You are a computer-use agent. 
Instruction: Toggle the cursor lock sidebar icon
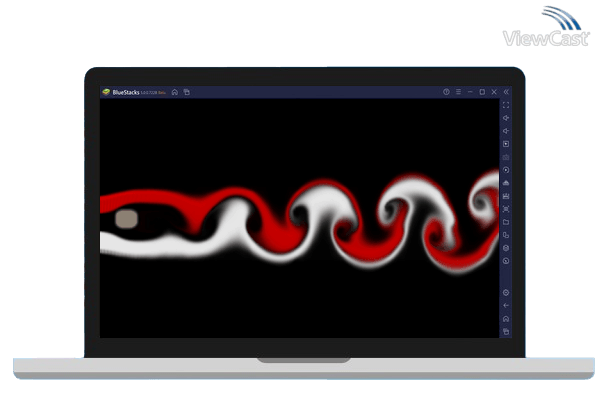[506, 144]
